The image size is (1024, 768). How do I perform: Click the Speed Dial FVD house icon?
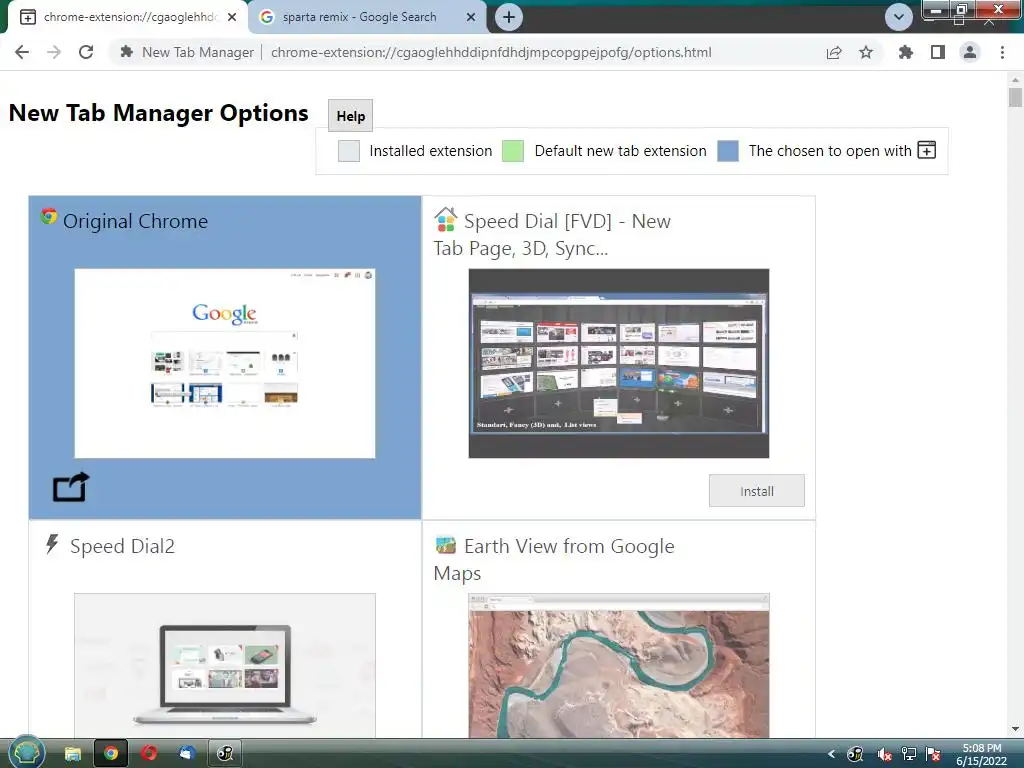coord(445,219)
